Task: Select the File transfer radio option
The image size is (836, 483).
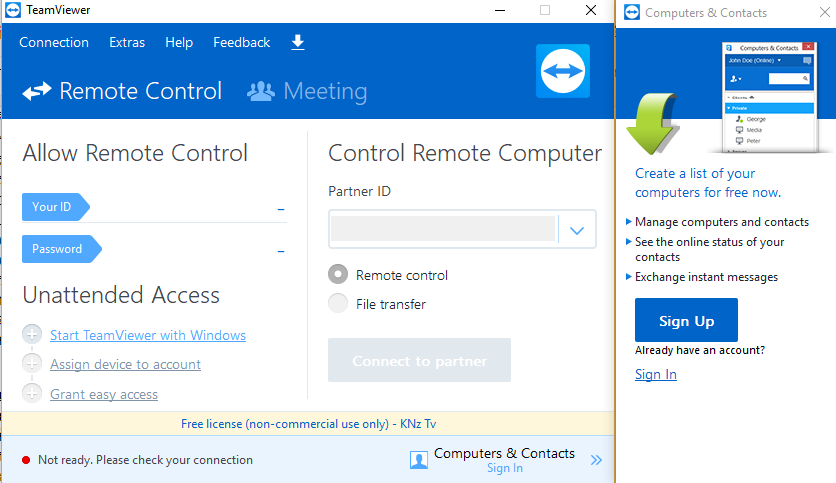Action: point(337,303)
